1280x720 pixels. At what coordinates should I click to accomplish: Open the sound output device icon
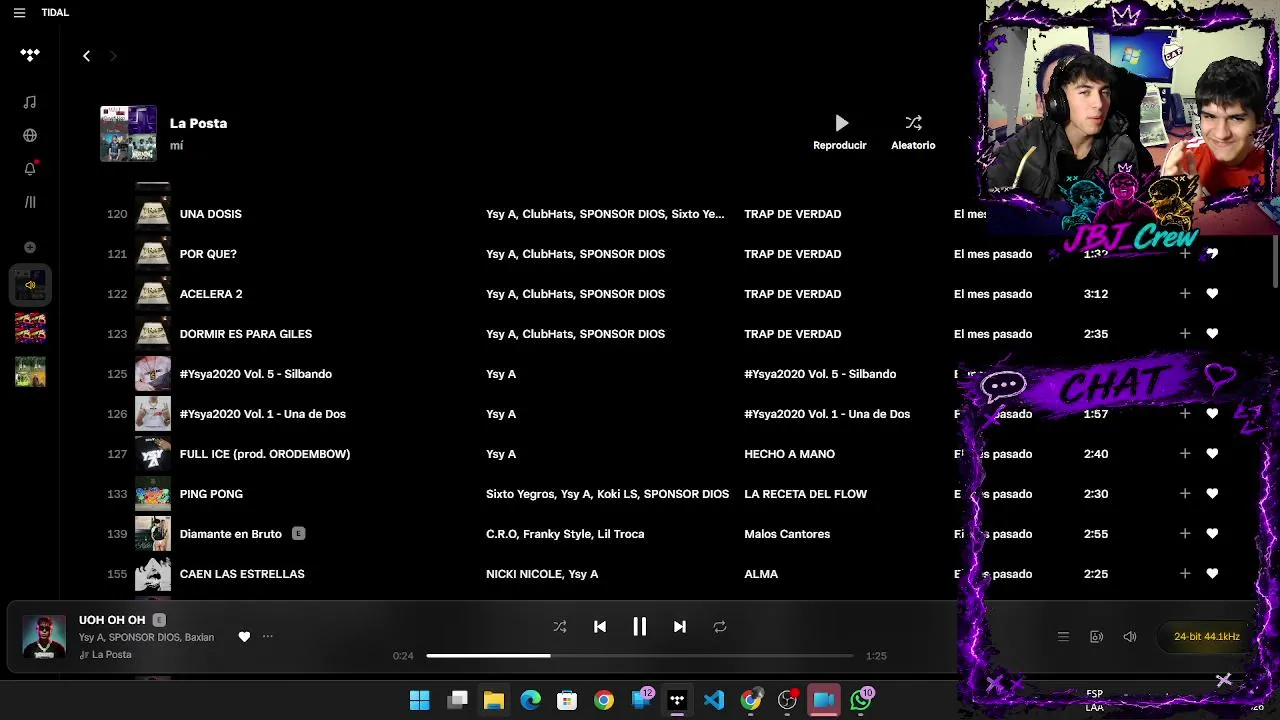[1096, 637]
